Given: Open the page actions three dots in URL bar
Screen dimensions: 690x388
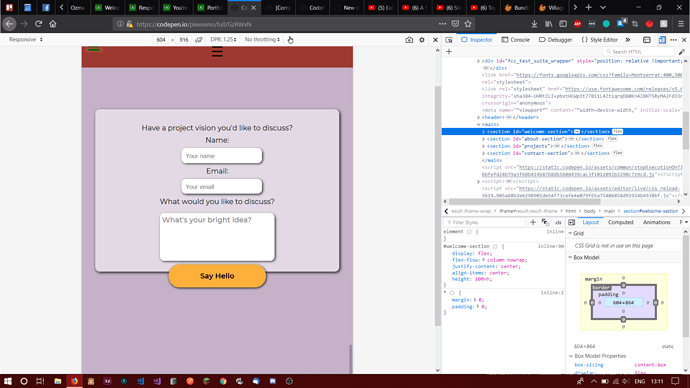Looking at the screenshot, I should 442,24.
